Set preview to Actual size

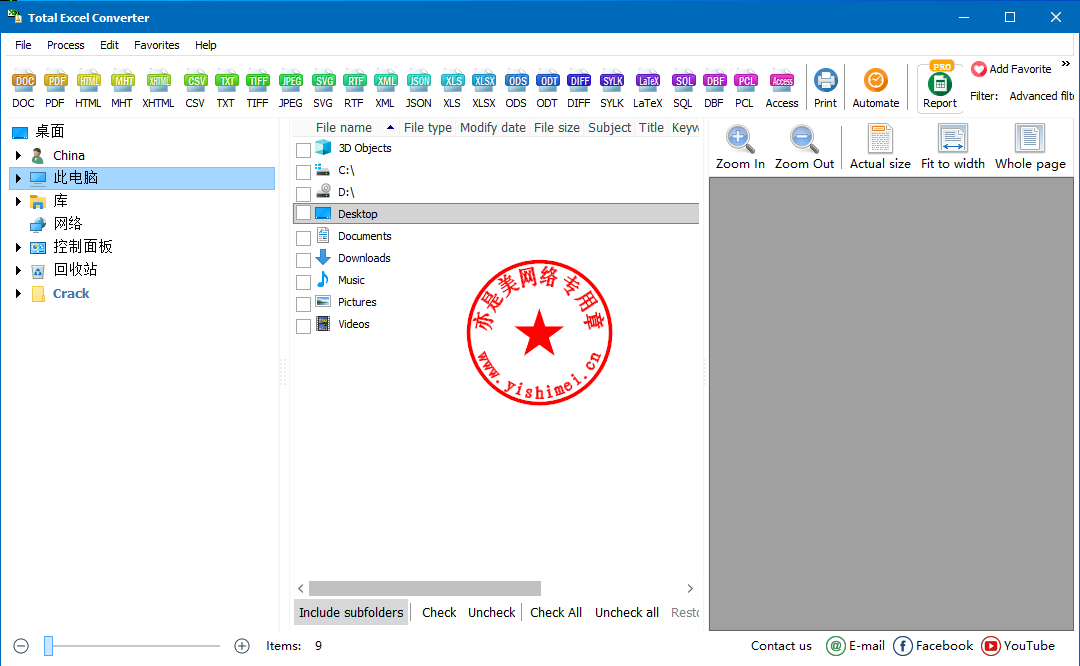tap(880, 147)
